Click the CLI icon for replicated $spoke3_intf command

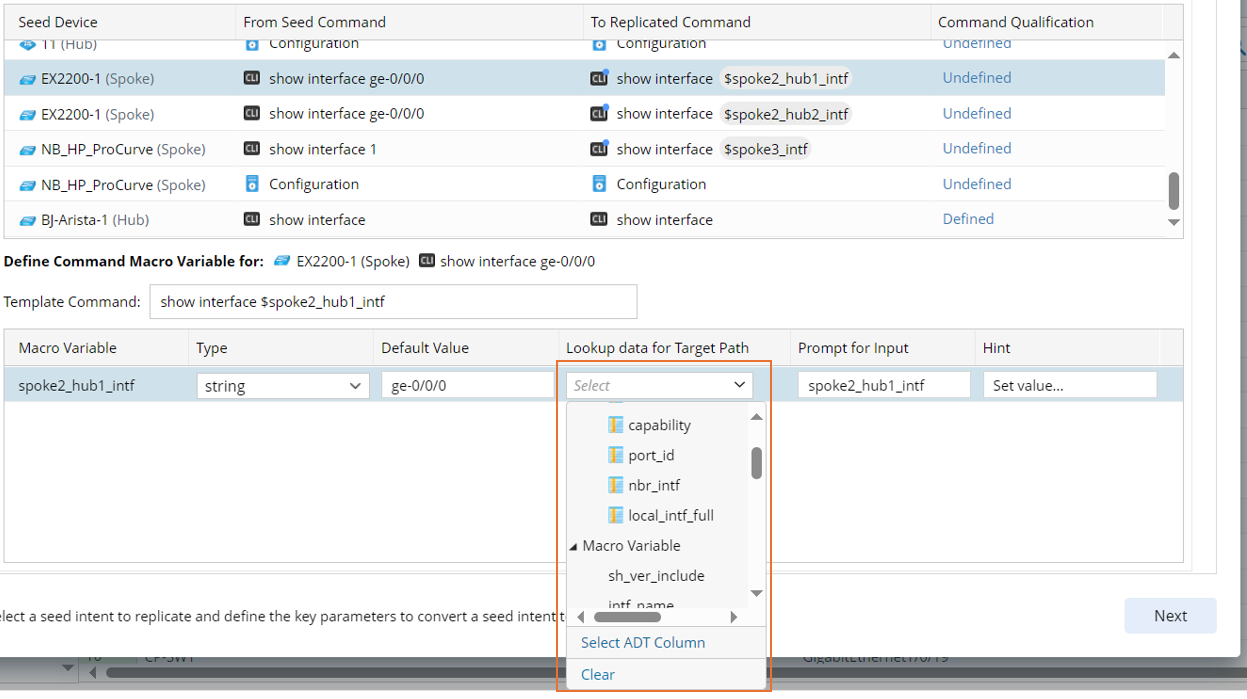click(599, 149)
